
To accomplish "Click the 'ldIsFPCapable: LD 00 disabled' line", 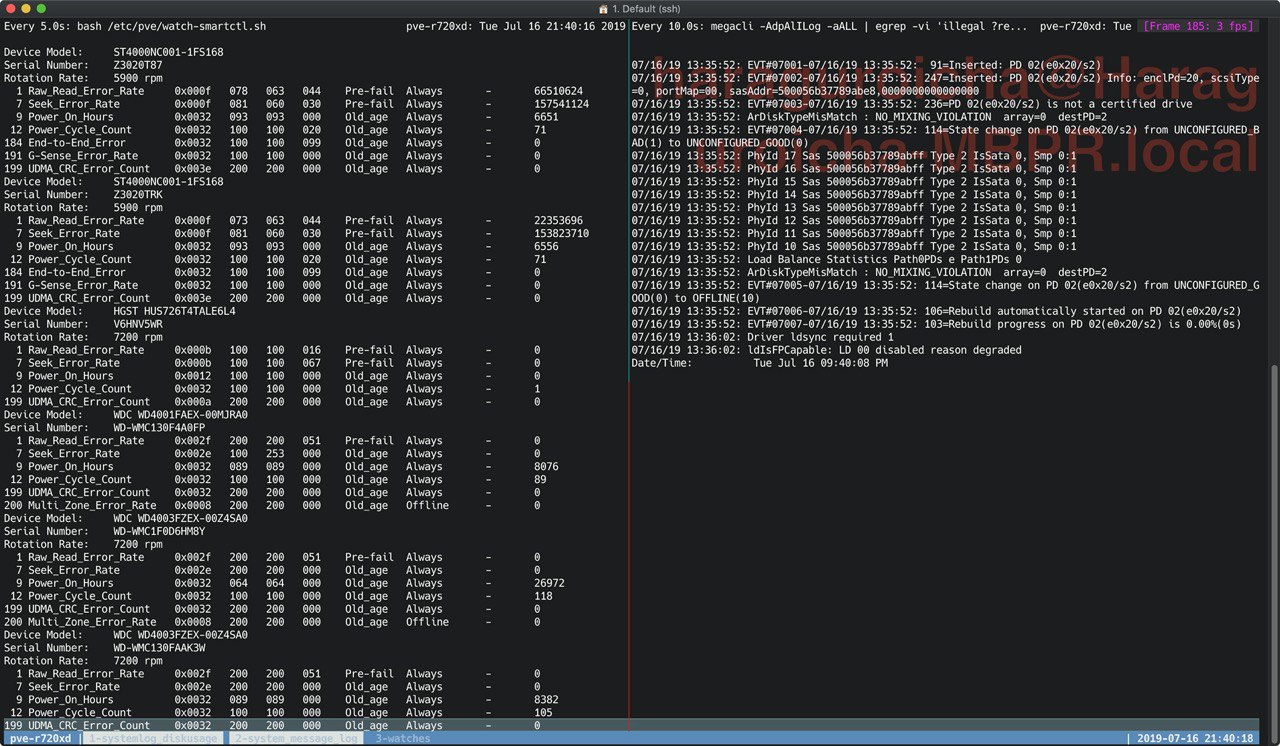I will pos(826,350).
